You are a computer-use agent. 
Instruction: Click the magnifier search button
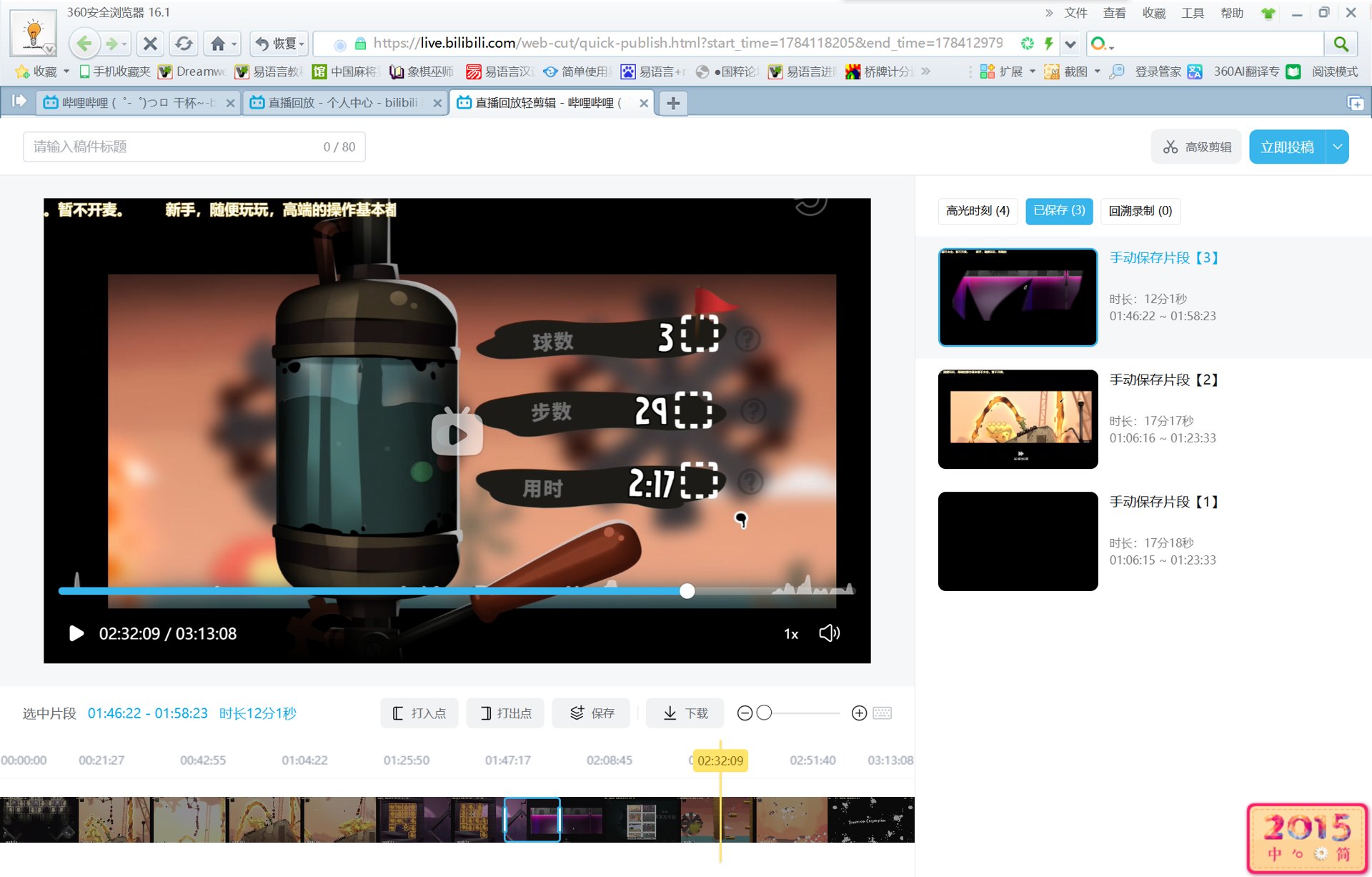point(1341,44)
